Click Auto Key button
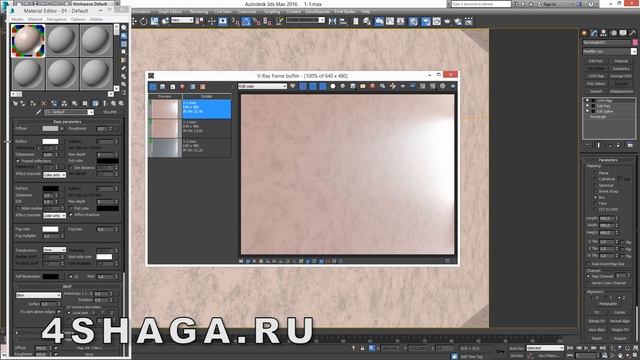The image size is (640, 360). [x=516, y=348]
